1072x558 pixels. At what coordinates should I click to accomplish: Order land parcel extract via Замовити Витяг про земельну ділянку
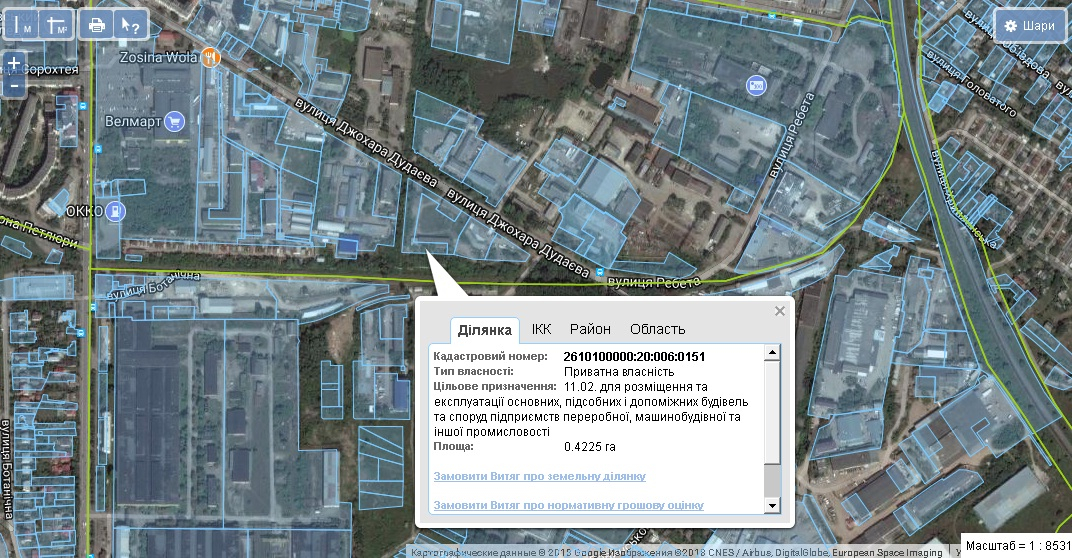point(539,476)
